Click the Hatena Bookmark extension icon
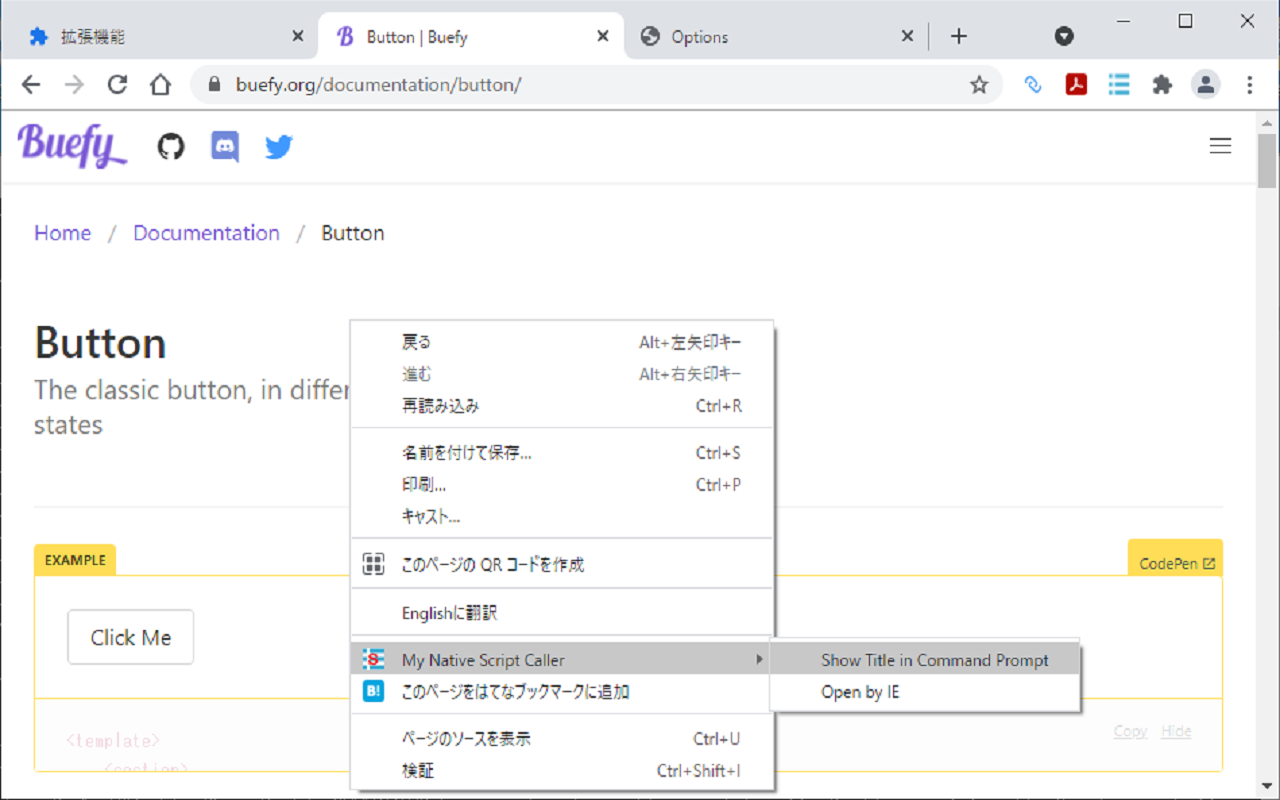This screenshot has height=800, width=1280. coord(372,691)
